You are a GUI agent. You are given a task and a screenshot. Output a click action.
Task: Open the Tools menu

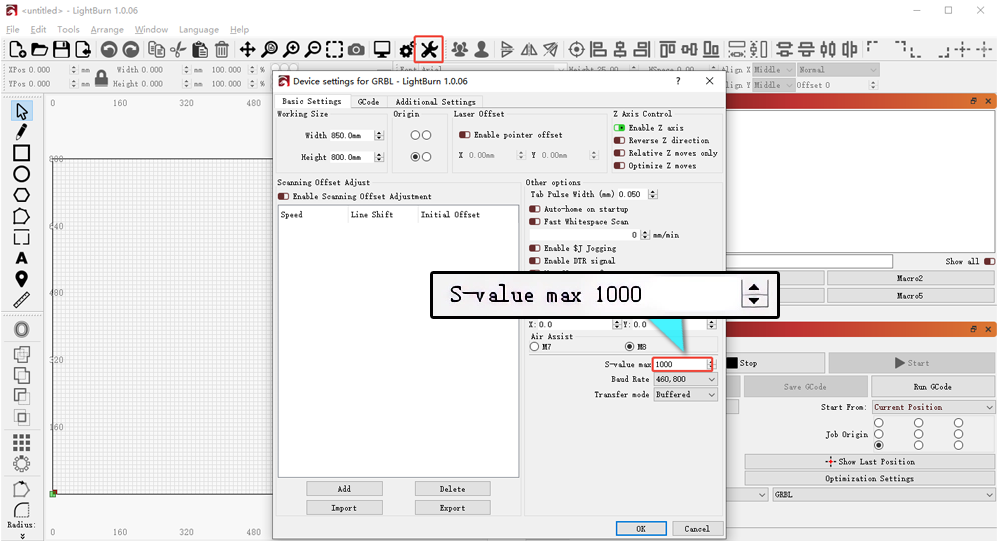pyautogui.click(x=68, y=30)
